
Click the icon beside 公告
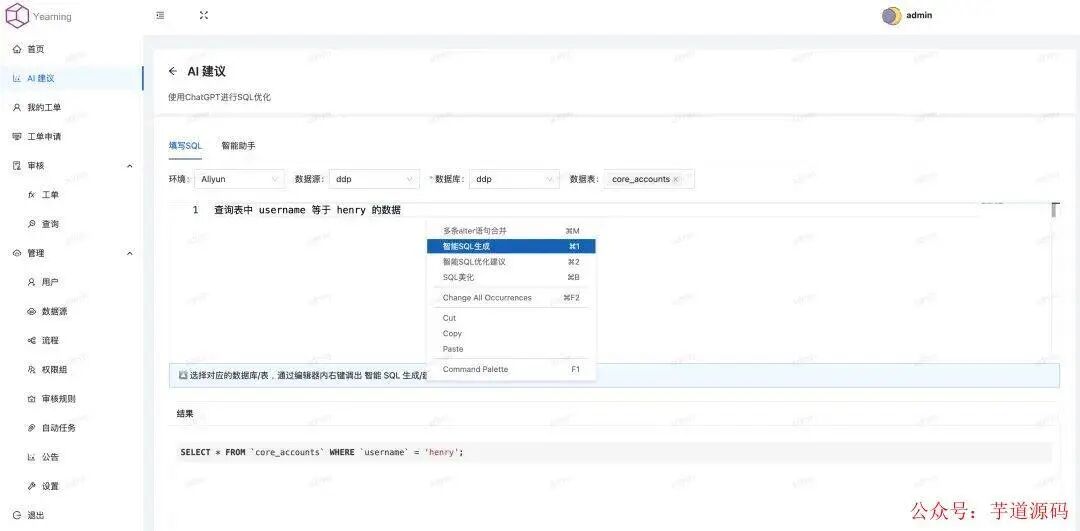pos(32,457)
